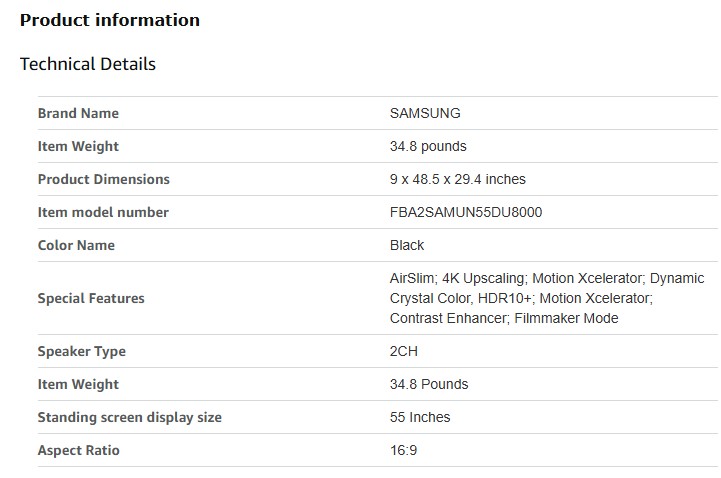Click the Aspect Ratio label
721x478 pixels.
79,450
